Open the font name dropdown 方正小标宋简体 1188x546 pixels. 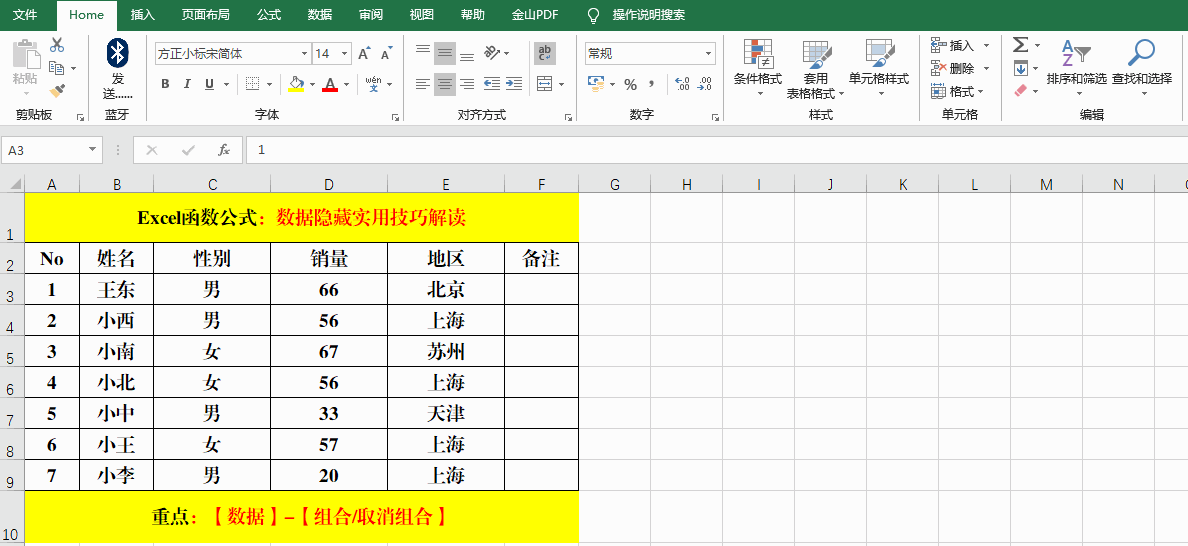pyautogui.click(x=305, y=54)
